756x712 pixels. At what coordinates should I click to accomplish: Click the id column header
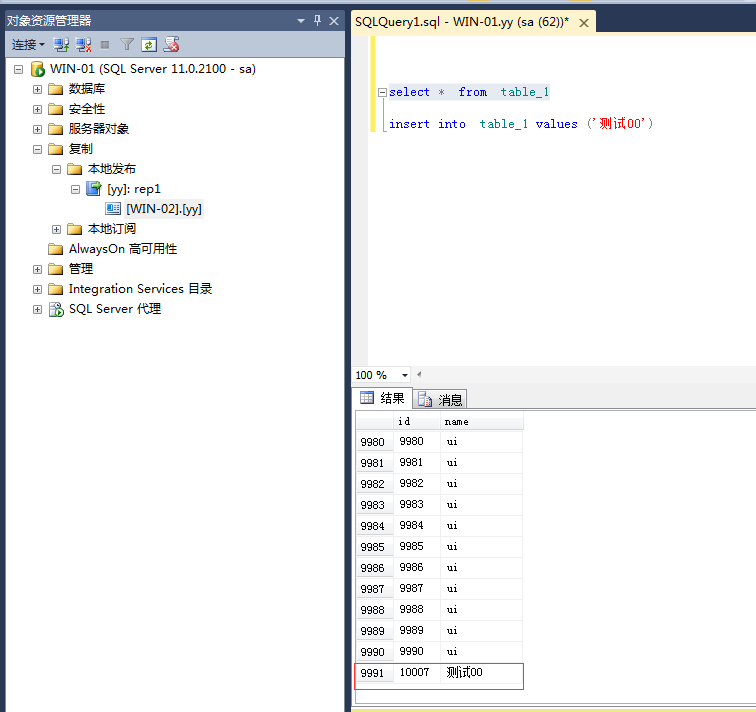point(417,421)
